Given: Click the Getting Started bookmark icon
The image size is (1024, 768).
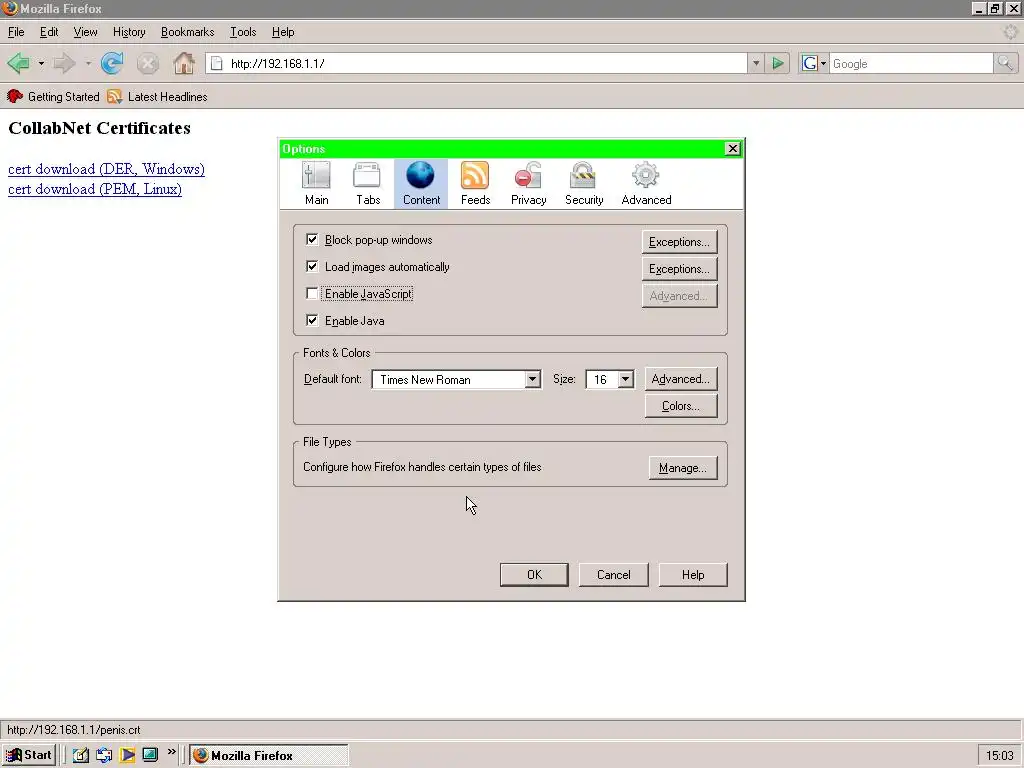Looking at the screenshot, I should click(x=15, y=97).
